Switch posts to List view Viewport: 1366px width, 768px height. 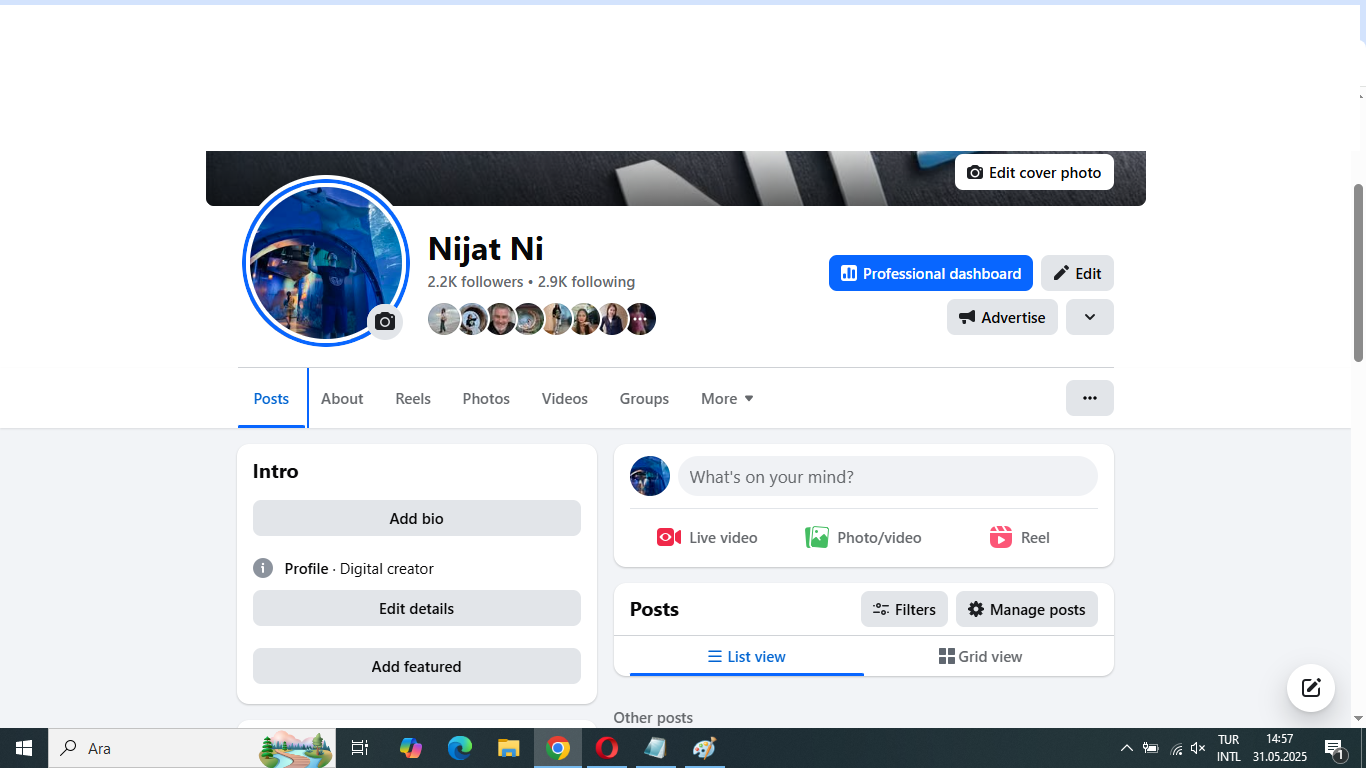tap(746, 657)
